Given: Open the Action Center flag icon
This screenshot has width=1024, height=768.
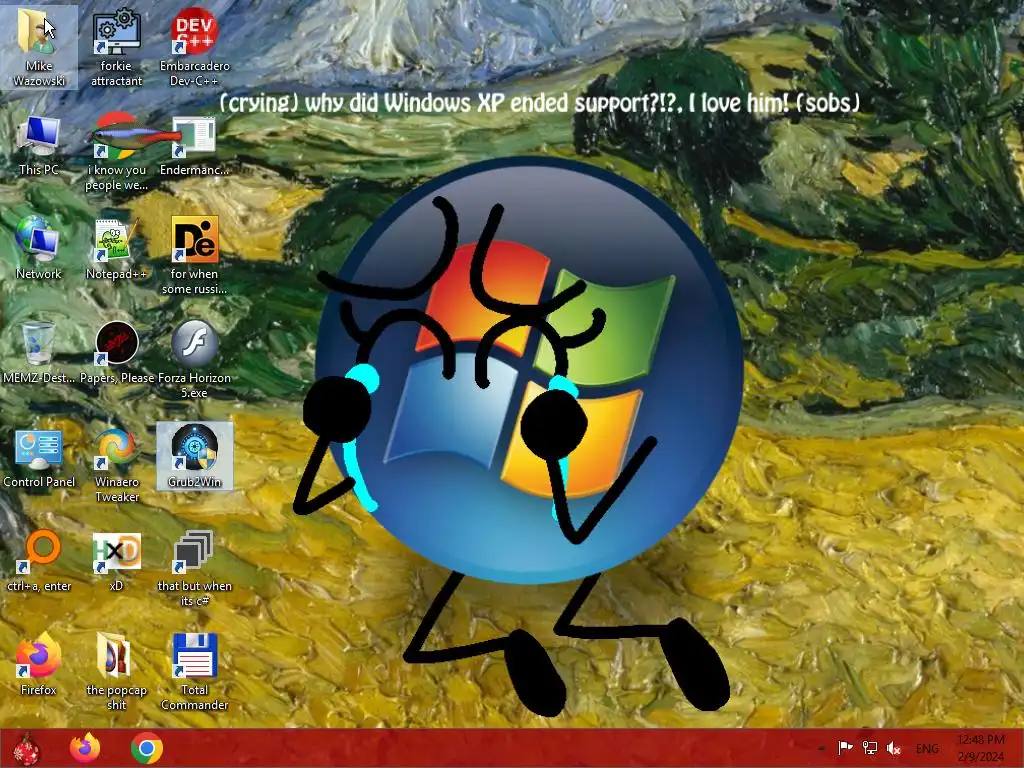Looking at the screenshot, I should tap(845, 748).
